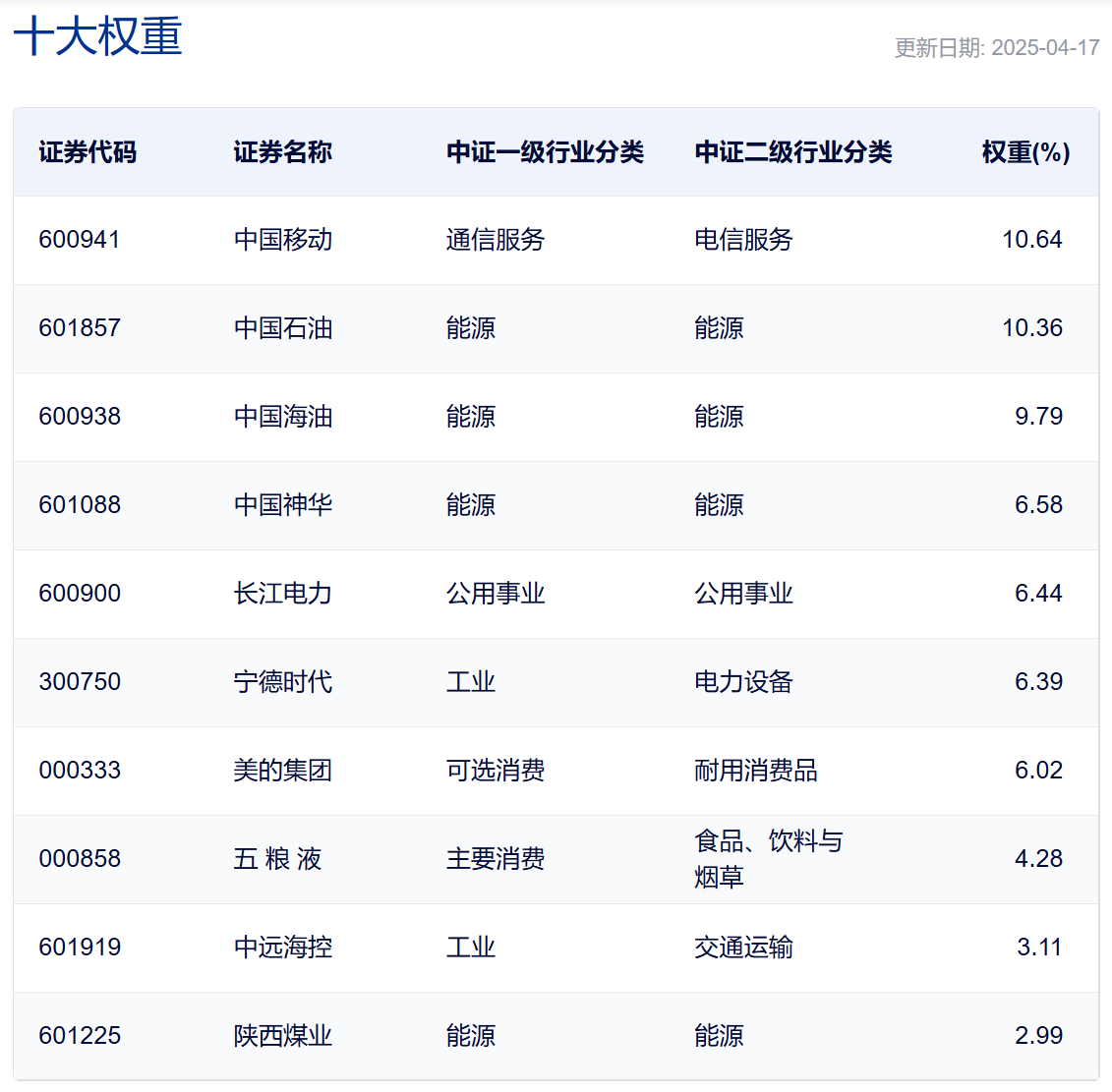1112x1092 pixels.
Task: Select 工业 in the 中远海控 row
Action: (x=470, y=948)
